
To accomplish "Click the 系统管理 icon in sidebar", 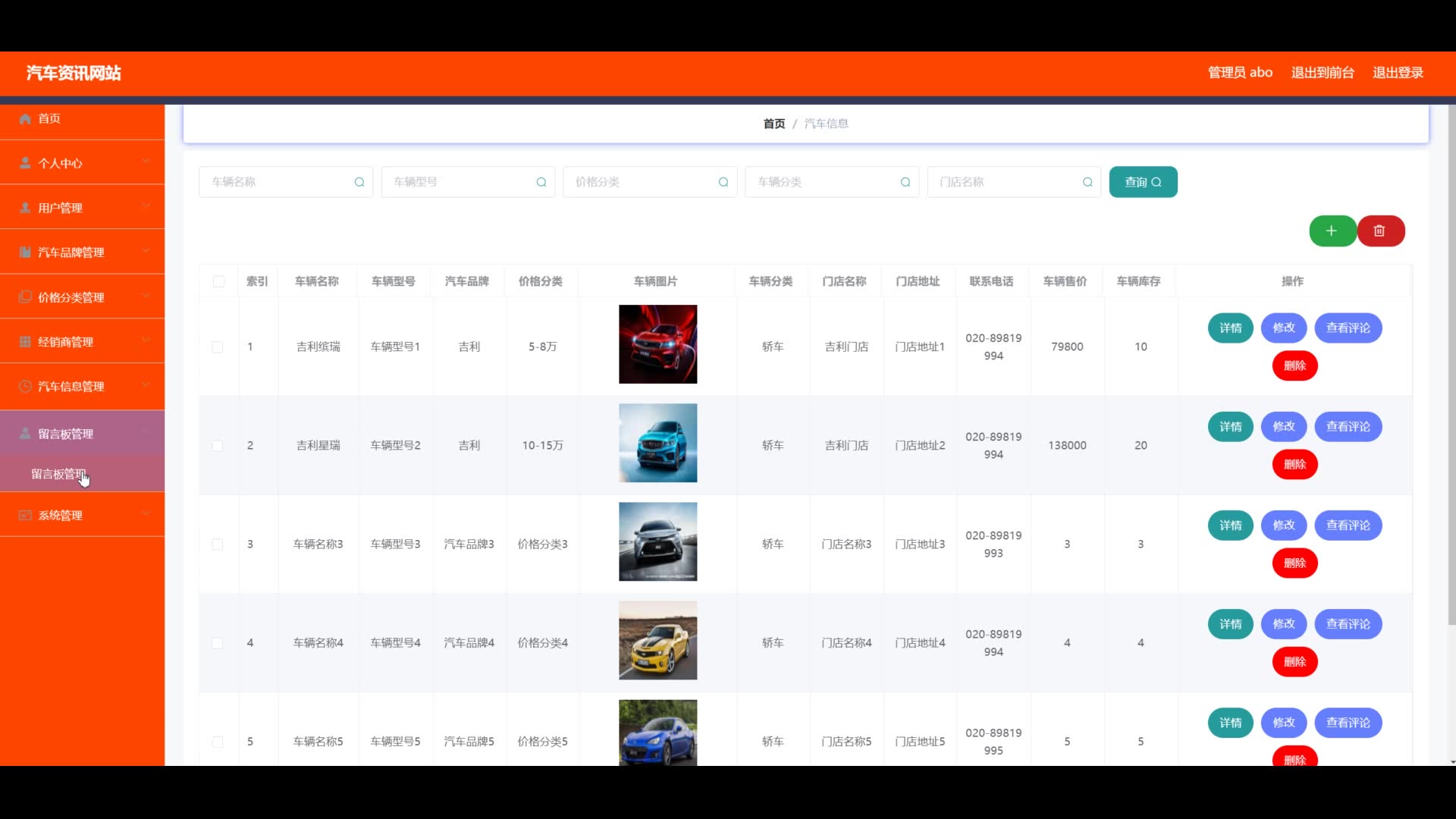I will coord(25,515).
